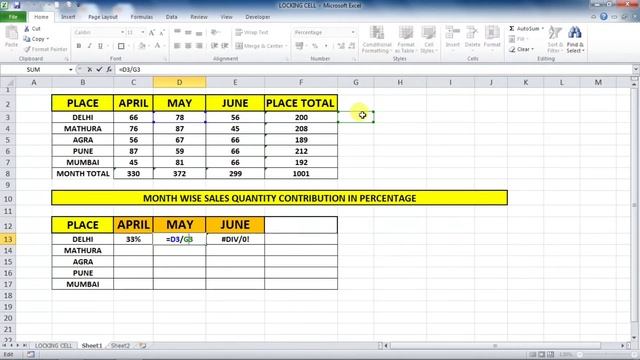Image resolution: width=640 pixels, height=360 pixels.
Task: Open the Font name dropdown
Action: click(122, 32)
